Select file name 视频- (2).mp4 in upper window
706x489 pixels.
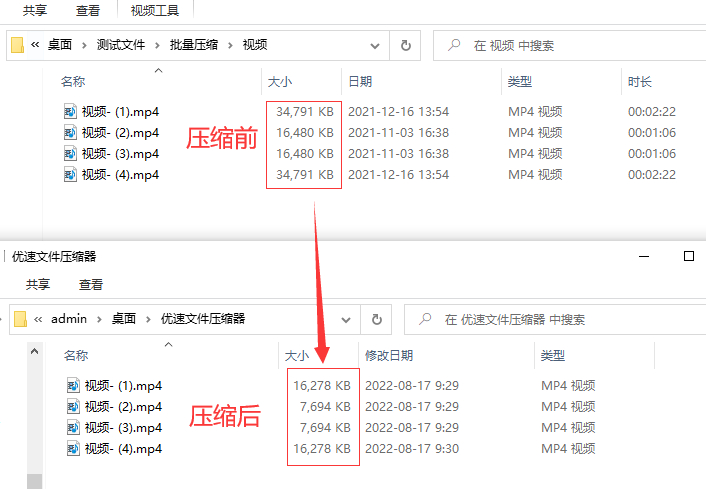click(120, 132)
